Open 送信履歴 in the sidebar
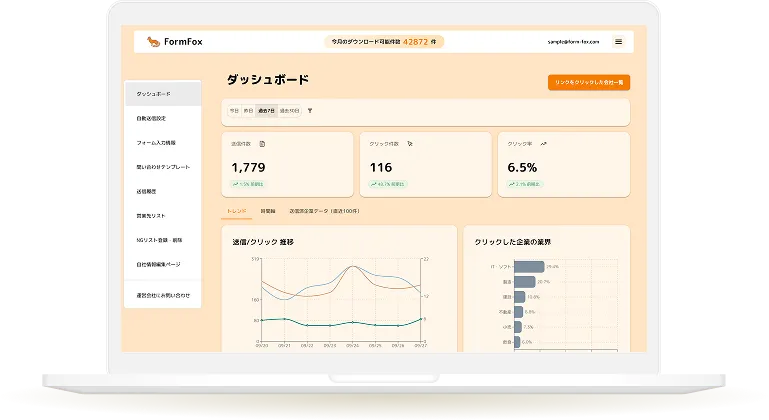The image size is (769, 420). pos(163,191)
